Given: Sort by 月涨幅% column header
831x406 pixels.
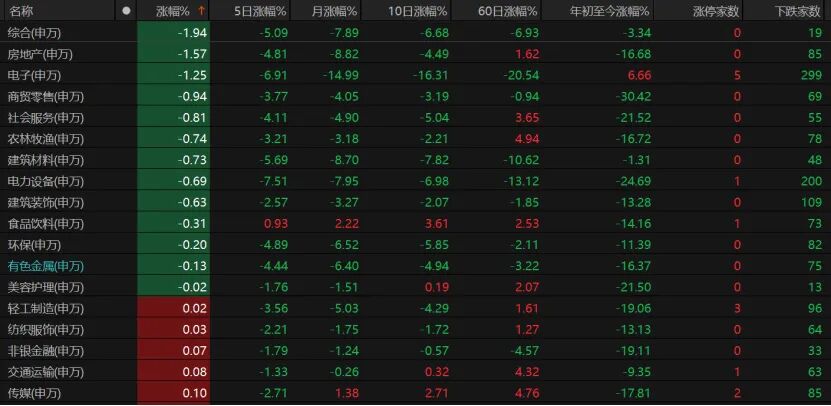Looking at the screenshot, I should click(x=336, y=11).
